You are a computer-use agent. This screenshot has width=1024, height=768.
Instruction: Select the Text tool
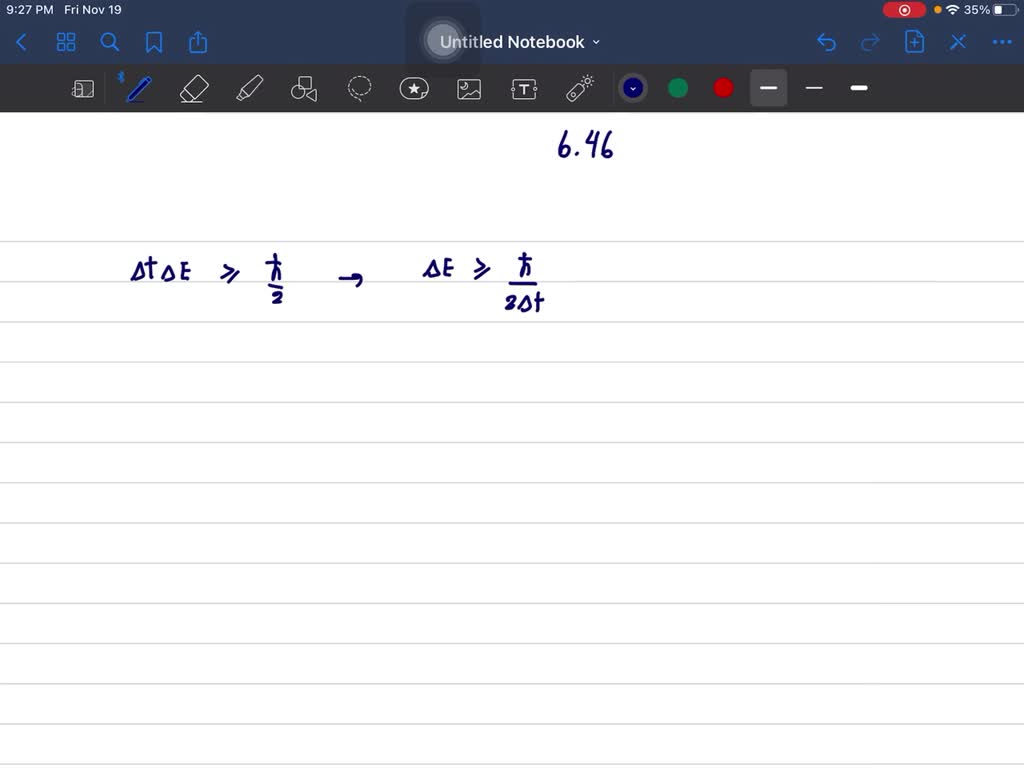[x=524, y=88]
